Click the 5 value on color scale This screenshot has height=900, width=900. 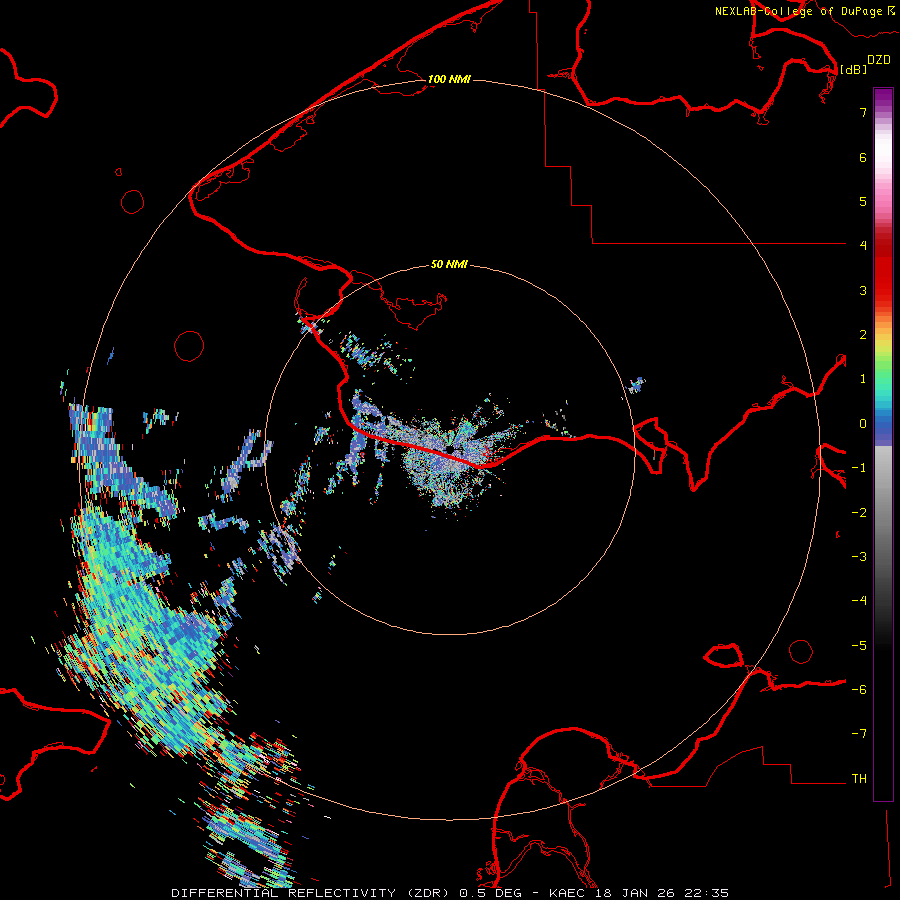tap(863, 201)
